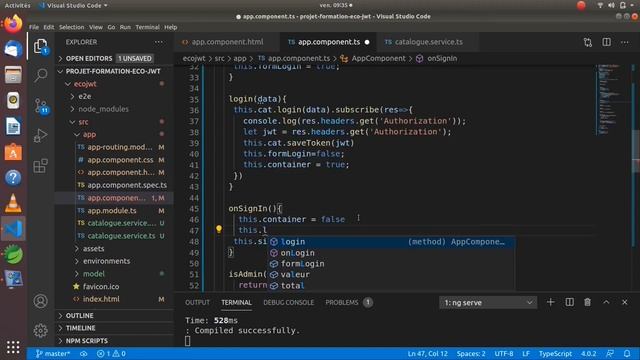Open the Explorer view in activity bar
The height and width of the screenshot is (360, 640).
point(40,47)
